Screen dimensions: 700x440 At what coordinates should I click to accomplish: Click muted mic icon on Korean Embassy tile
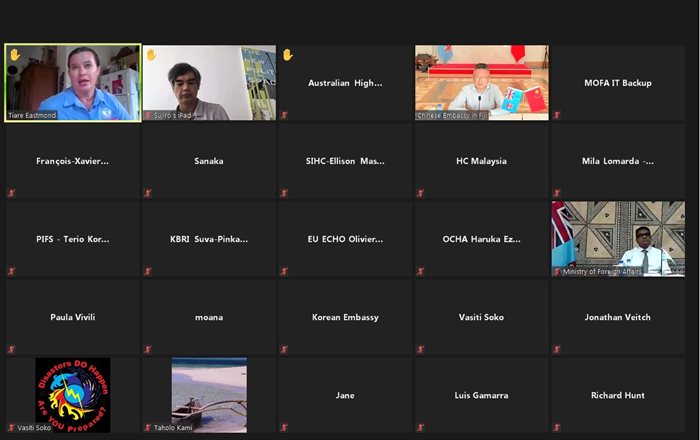284,349
